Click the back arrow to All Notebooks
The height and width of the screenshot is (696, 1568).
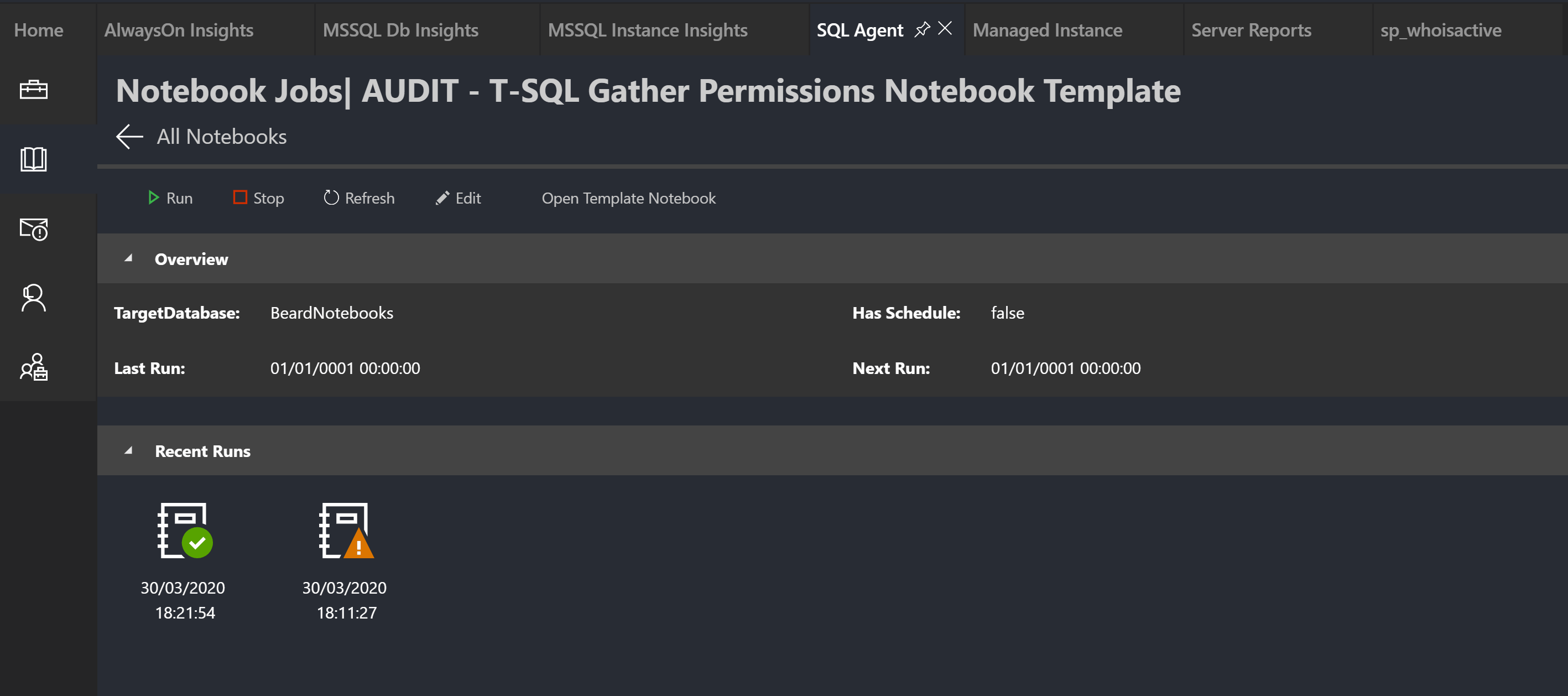tap(129, 137)
